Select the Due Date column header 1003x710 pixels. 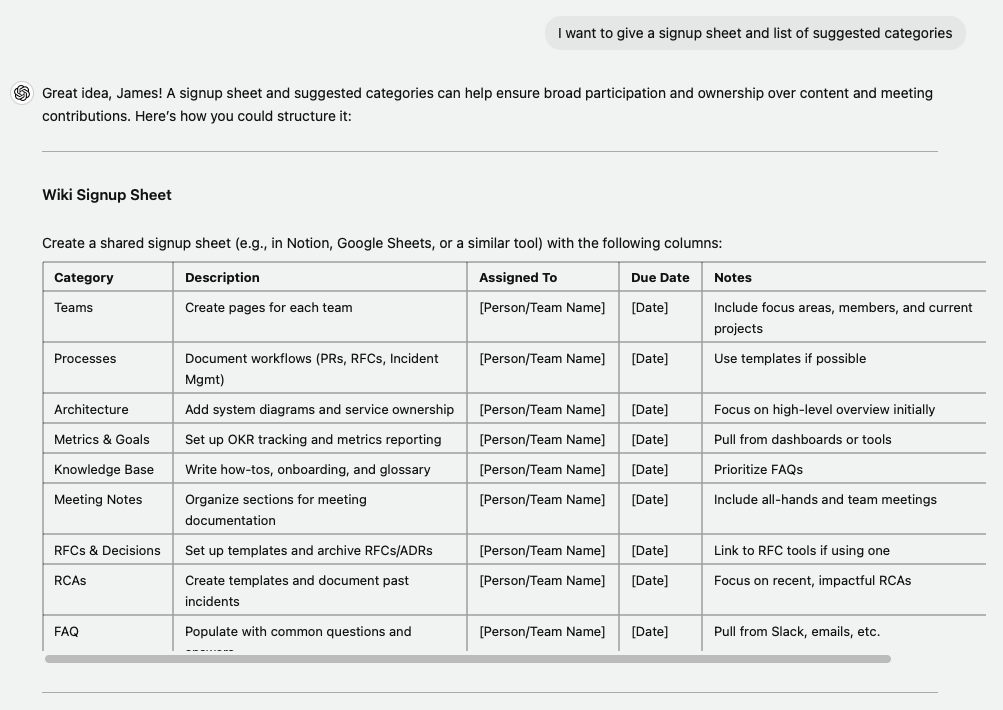click(x=649, y=277)
